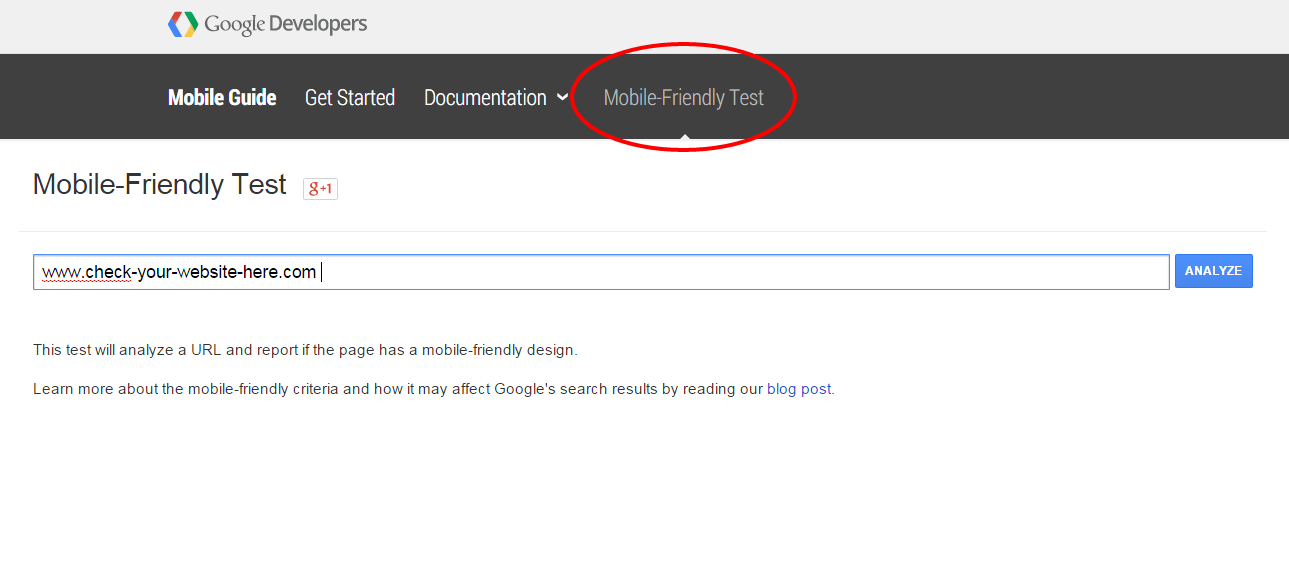
Task: Select the Mobile-Friendly Test nav tab
Action: tap(684, 97)
